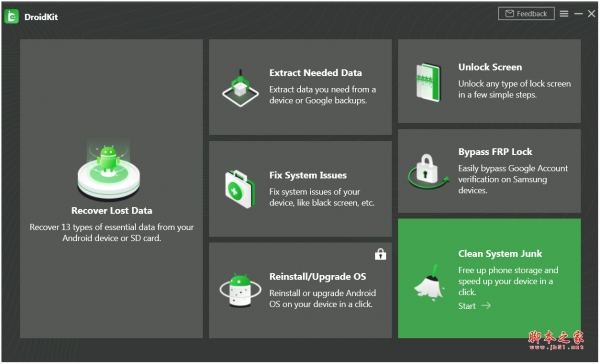
Task: Click the Reinstall/Upgrade OS Android icon
Action: [240, 290]
